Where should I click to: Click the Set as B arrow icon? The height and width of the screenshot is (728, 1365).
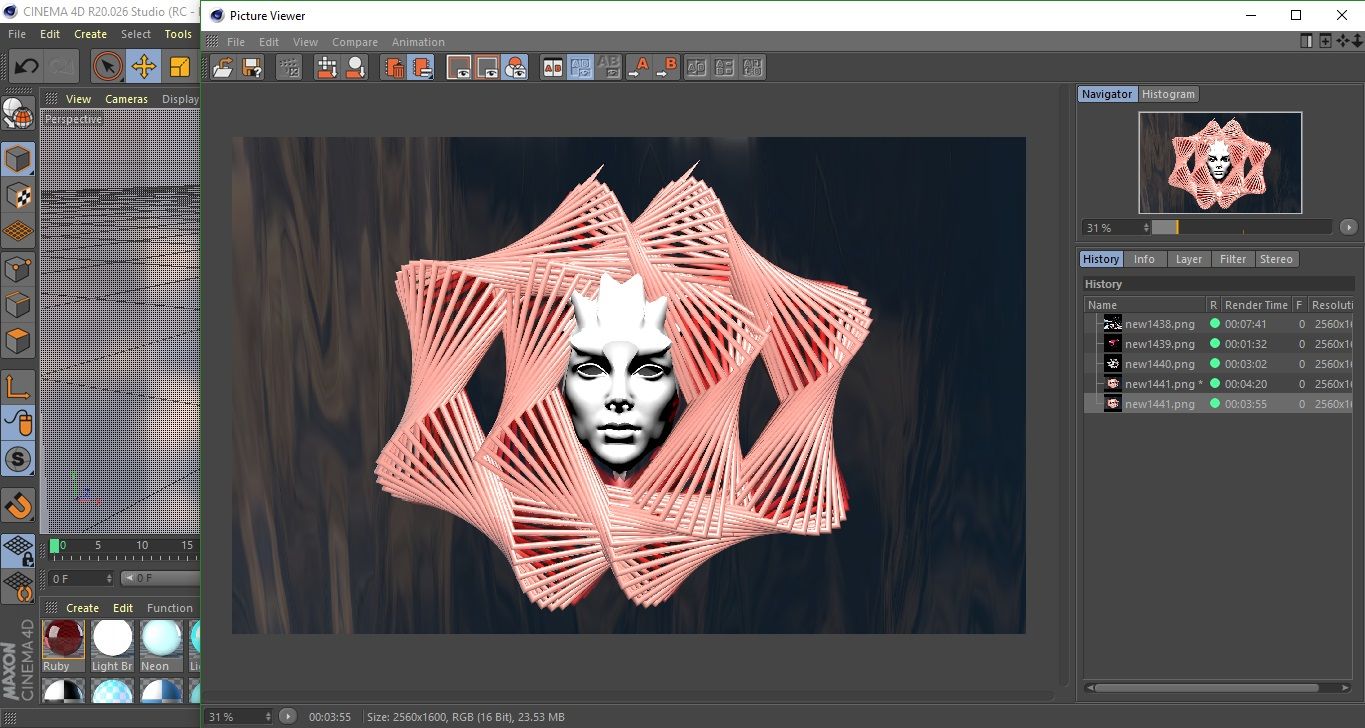(666, 67)
